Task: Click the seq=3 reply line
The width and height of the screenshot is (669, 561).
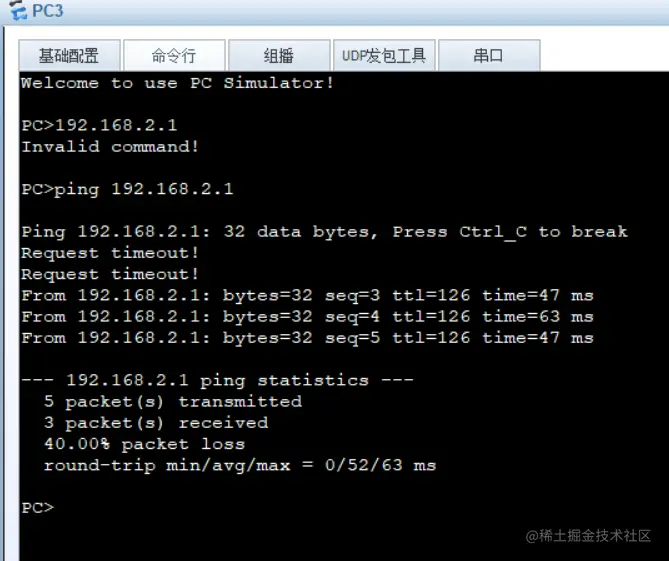Action: coord(307,295)
